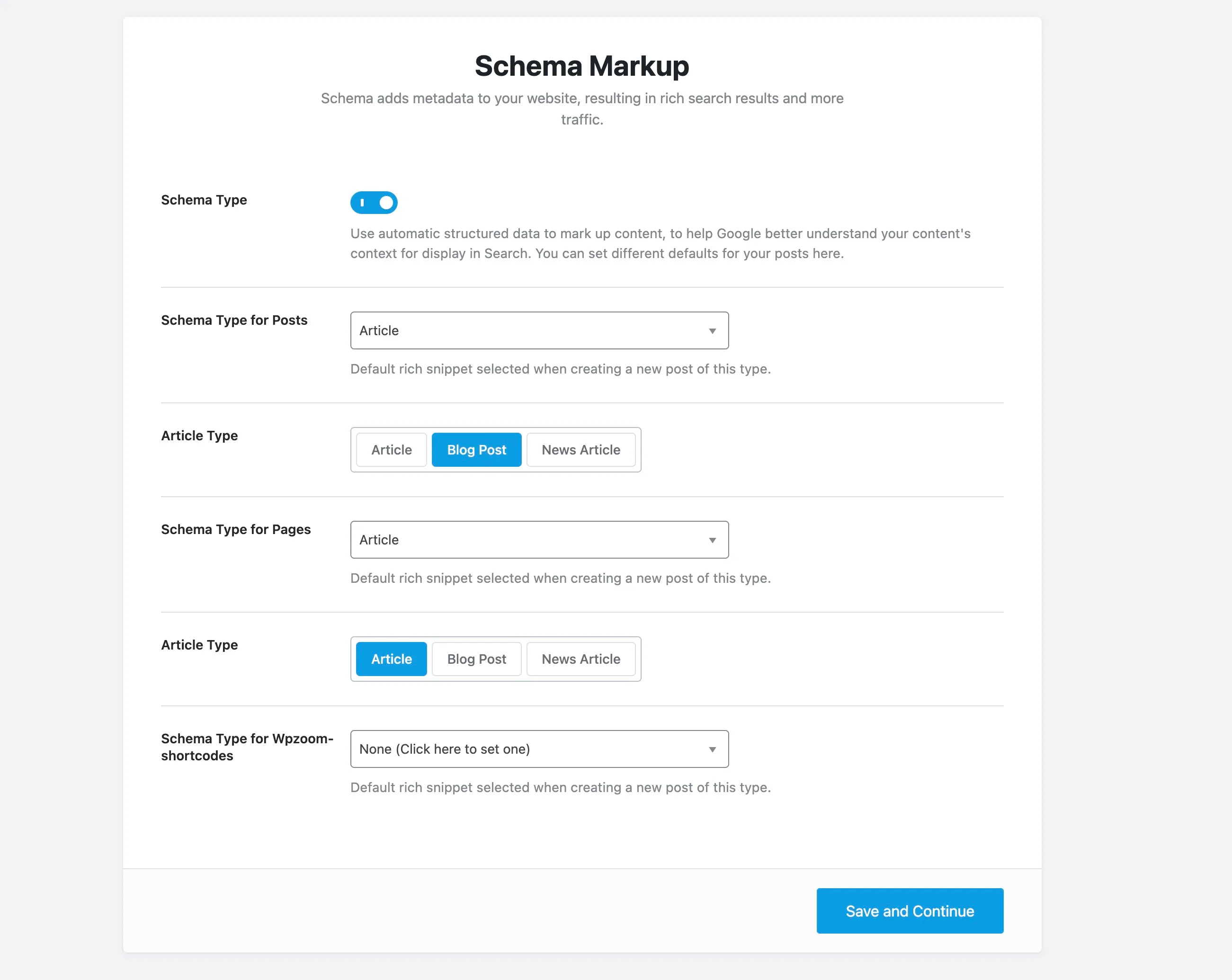
Task: Click 'Schema Type for Wpzoom-shortcodes' label
Action: [246, 746]
